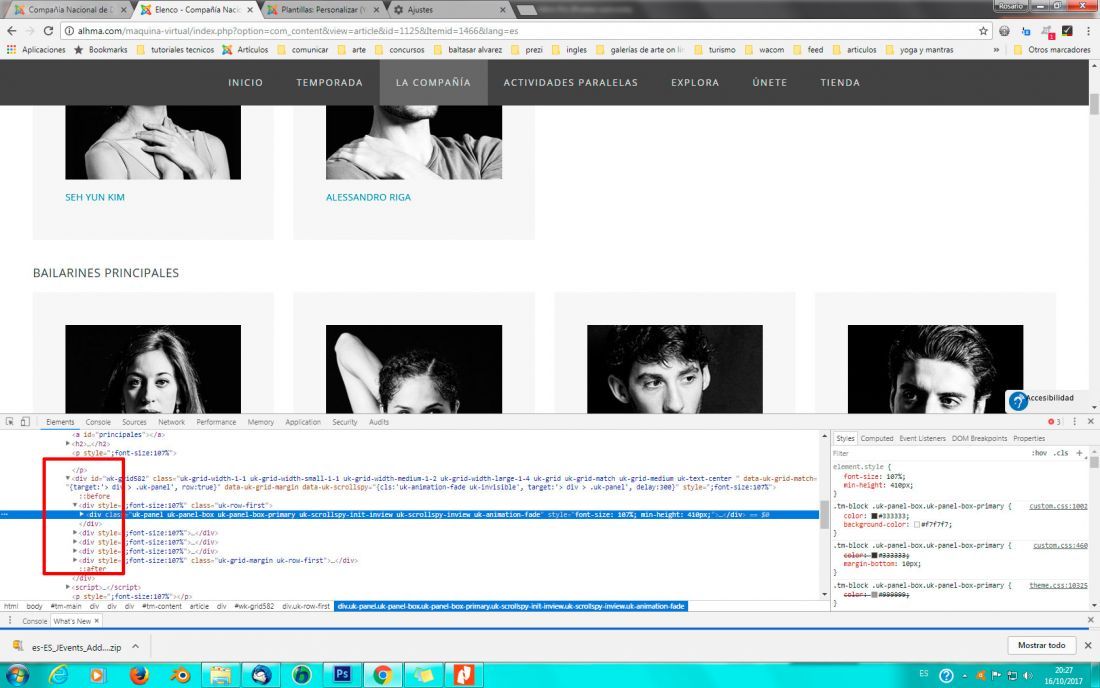Close the downloads bar
This screenshot has width=1100, height=688.
click(x=1088, y=645)
